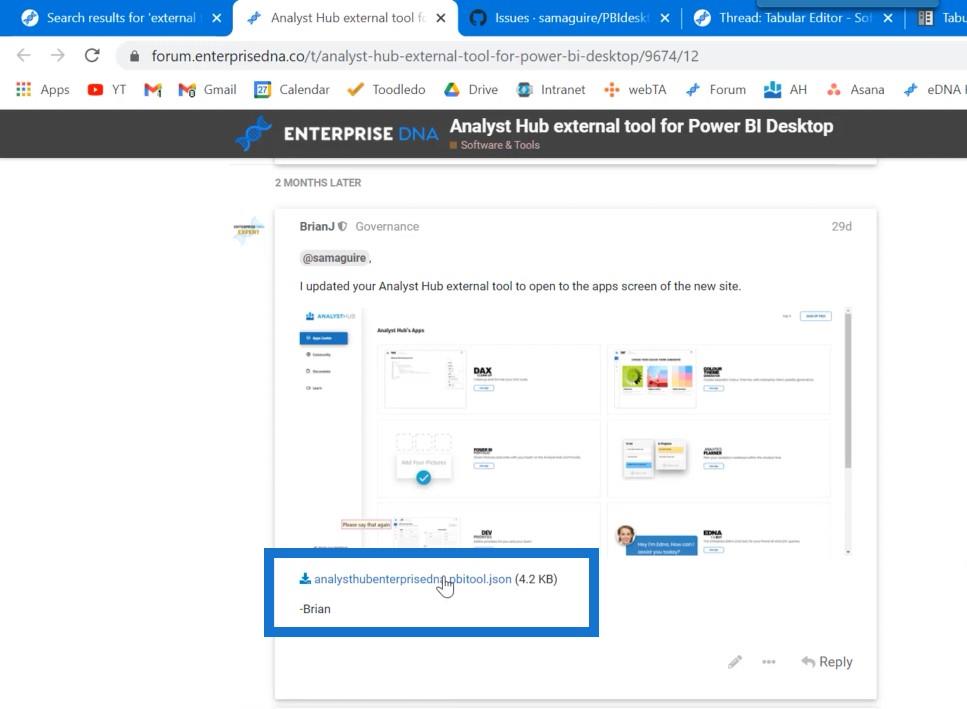This screenshot has height=709, width=967.
Task: Open the AH bookmark
Action: click(785, 89)
